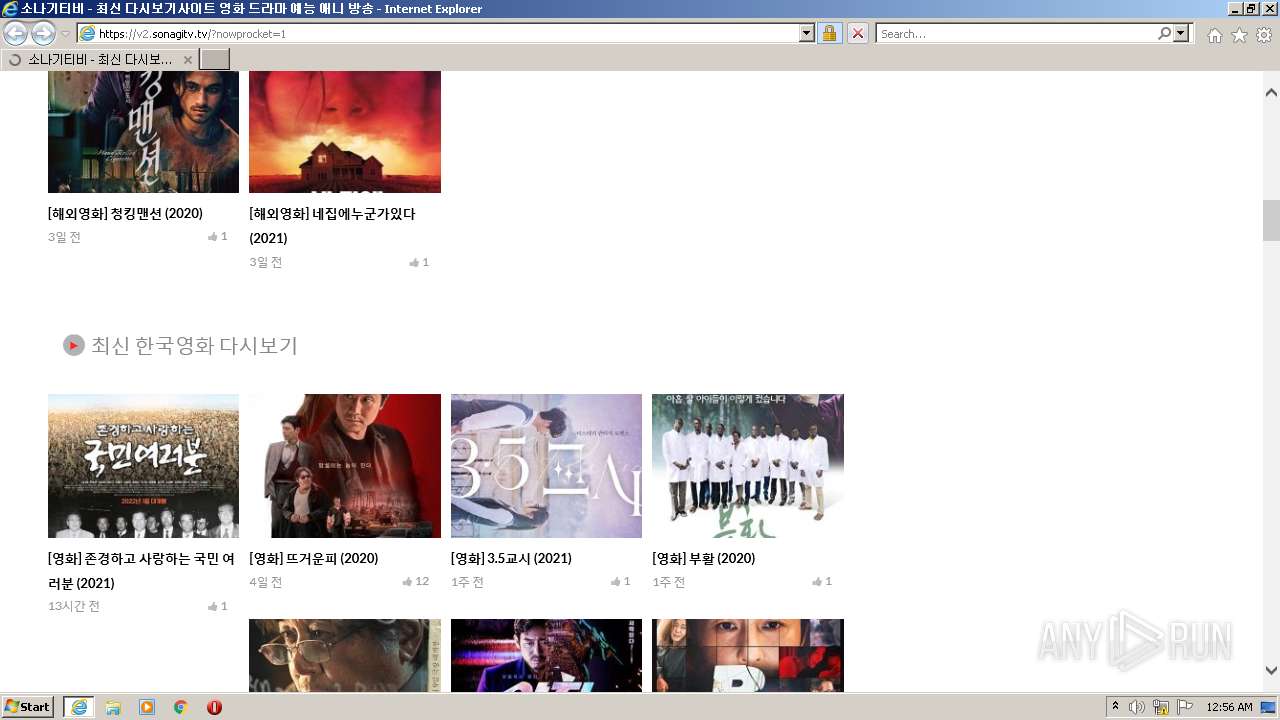Click the magnifier search icon

[1165, 33]
